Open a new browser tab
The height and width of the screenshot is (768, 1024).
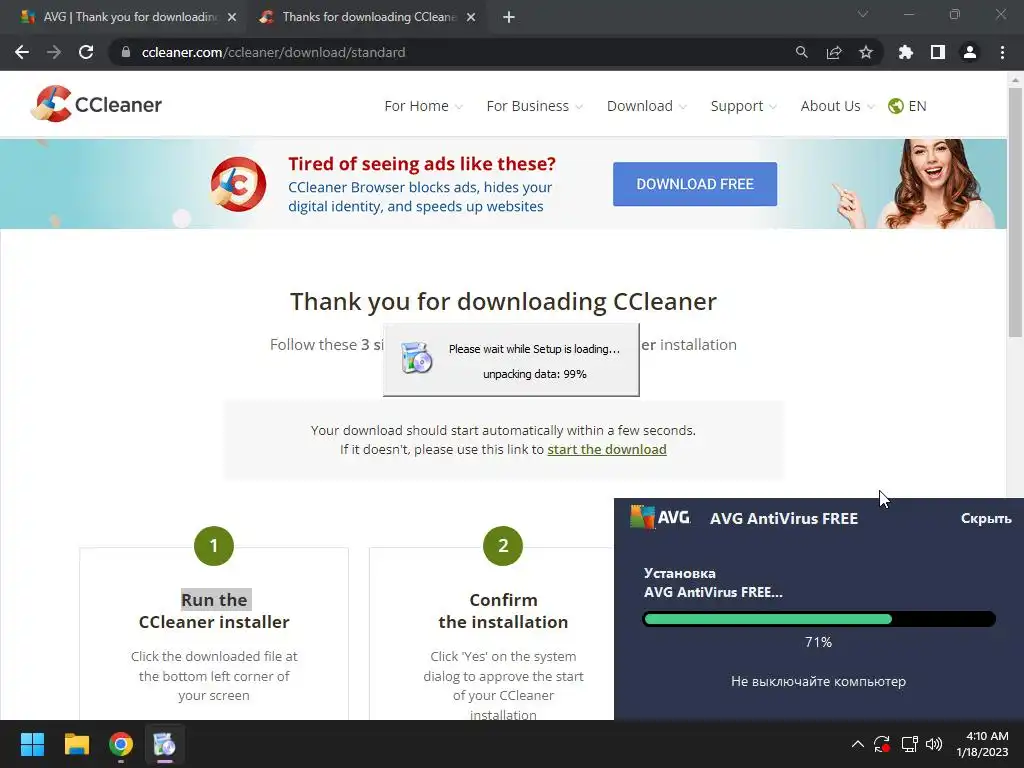509,17
